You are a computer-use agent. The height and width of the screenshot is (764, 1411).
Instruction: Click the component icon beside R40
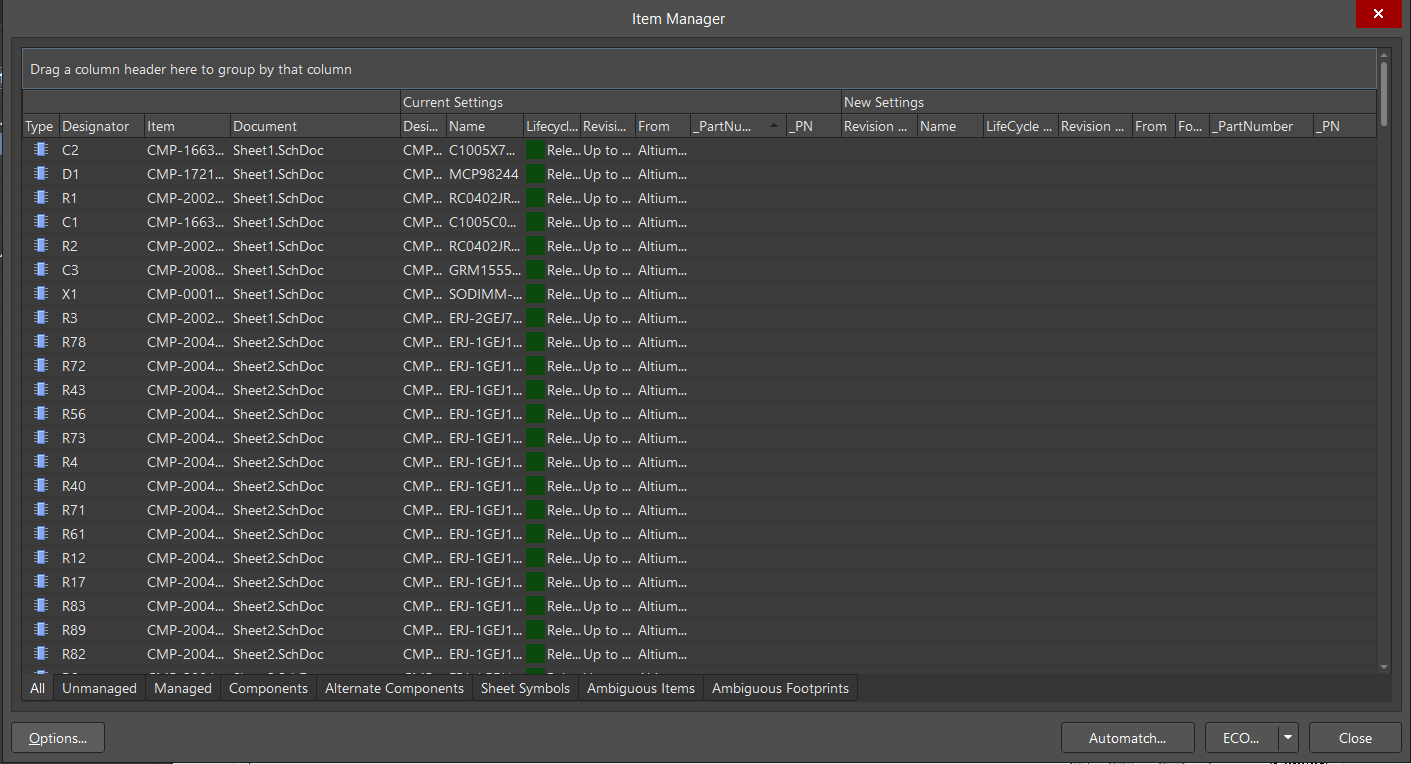pos(39,485)
